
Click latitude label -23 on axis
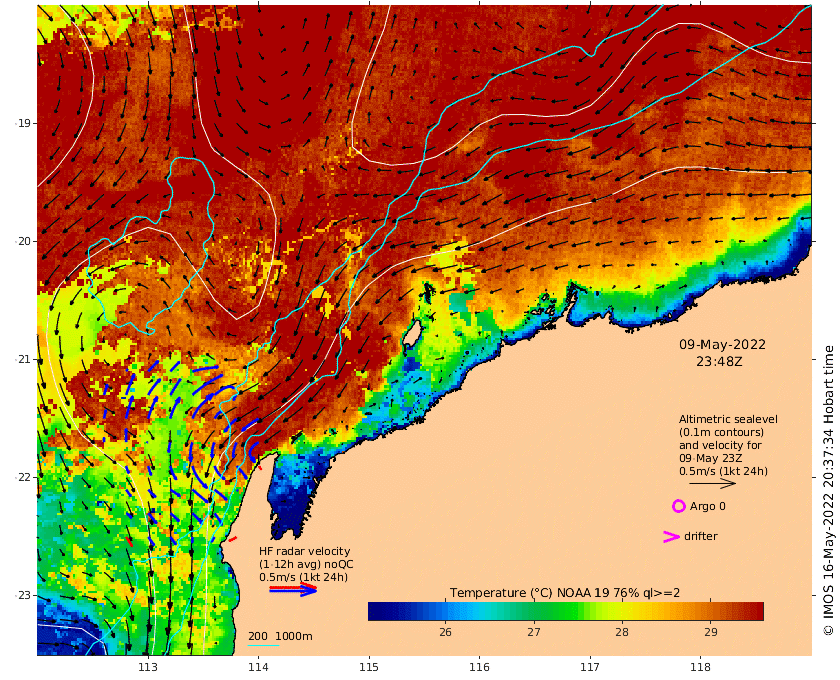coord(22,595)
